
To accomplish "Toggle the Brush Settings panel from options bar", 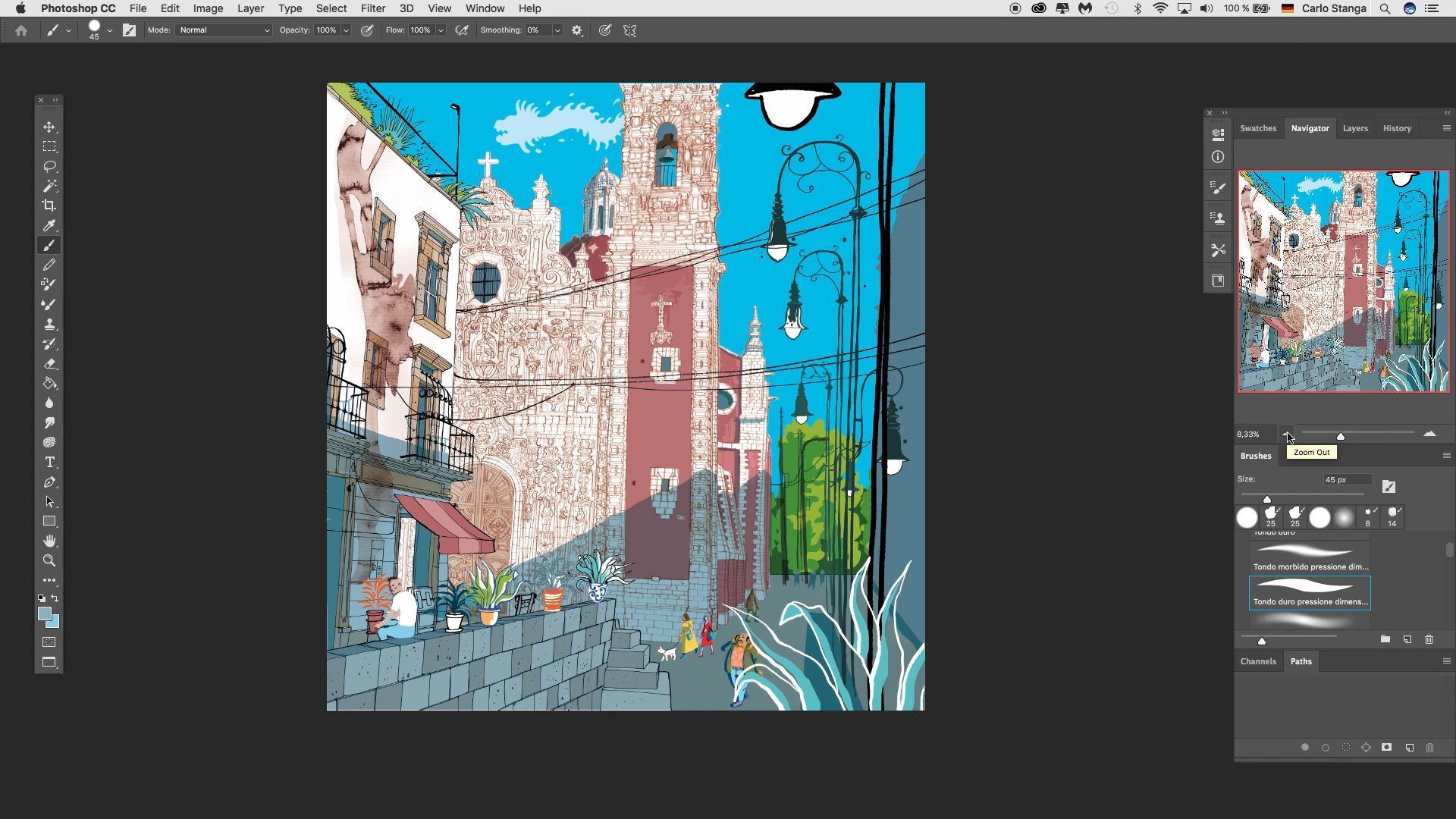I will tap(130, 30).
